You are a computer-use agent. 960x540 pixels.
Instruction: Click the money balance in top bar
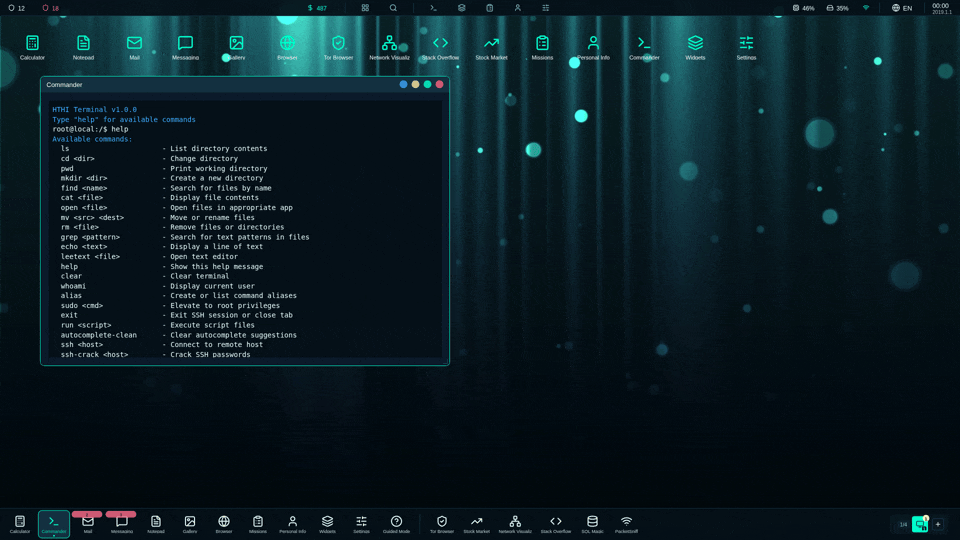pyautogui.click(x=317, y=8)
